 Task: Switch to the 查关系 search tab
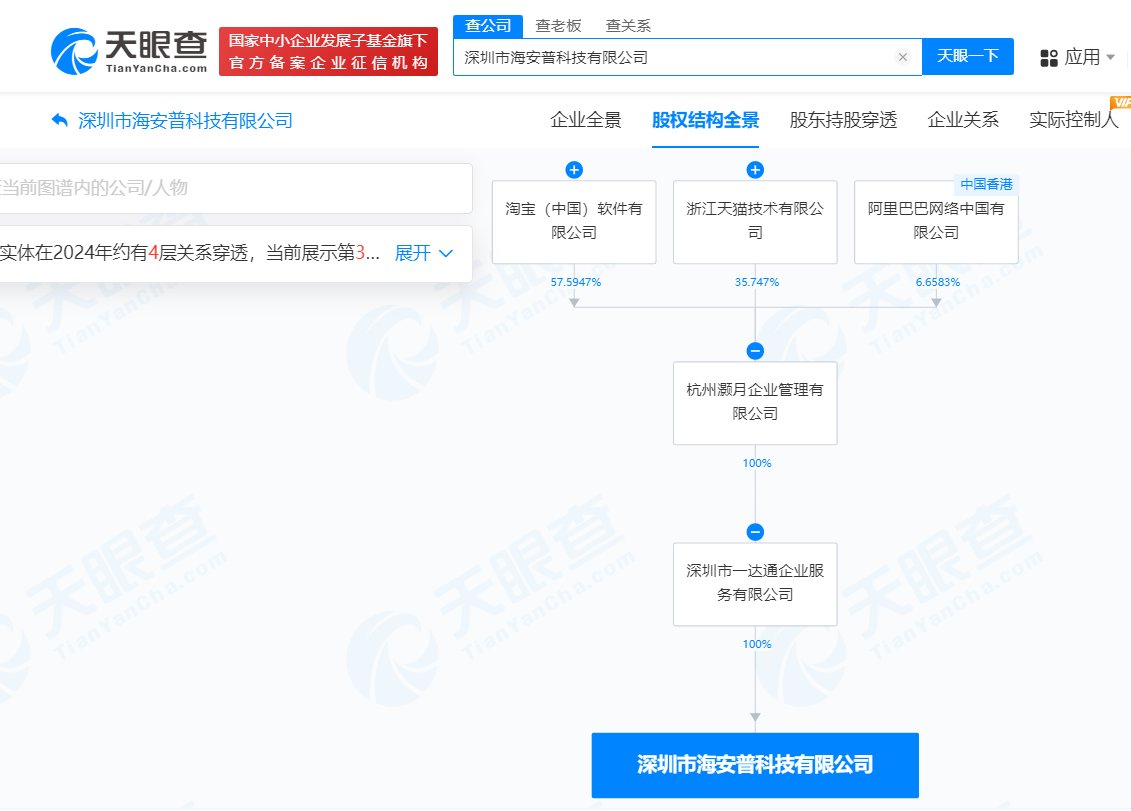(x=628, y=26)
